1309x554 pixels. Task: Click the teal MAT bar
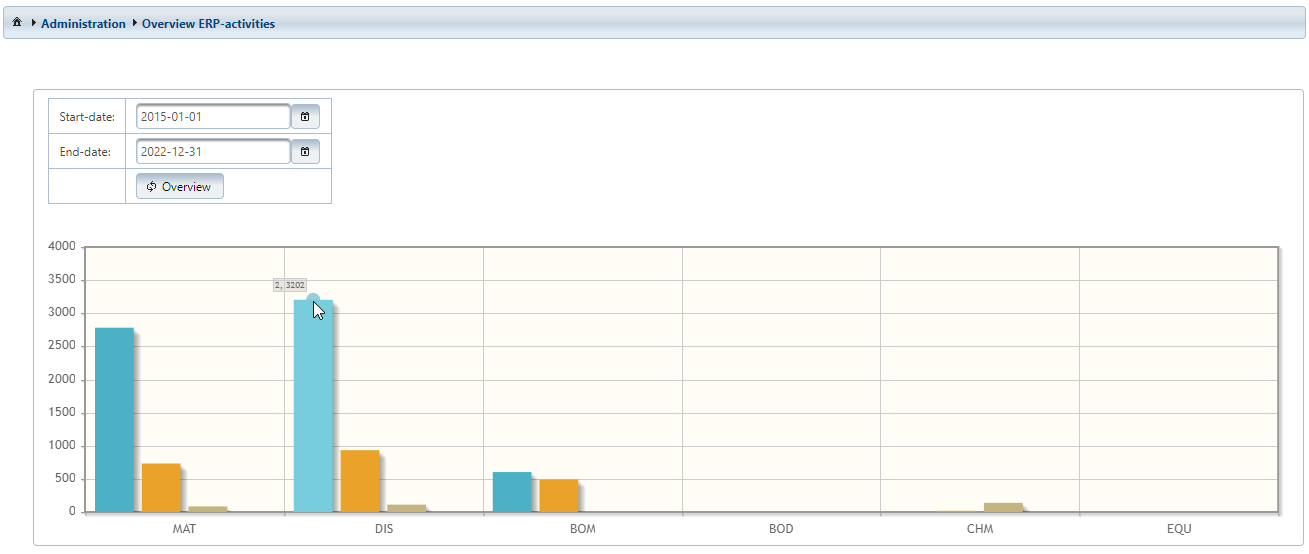click(x=114, y=420)
